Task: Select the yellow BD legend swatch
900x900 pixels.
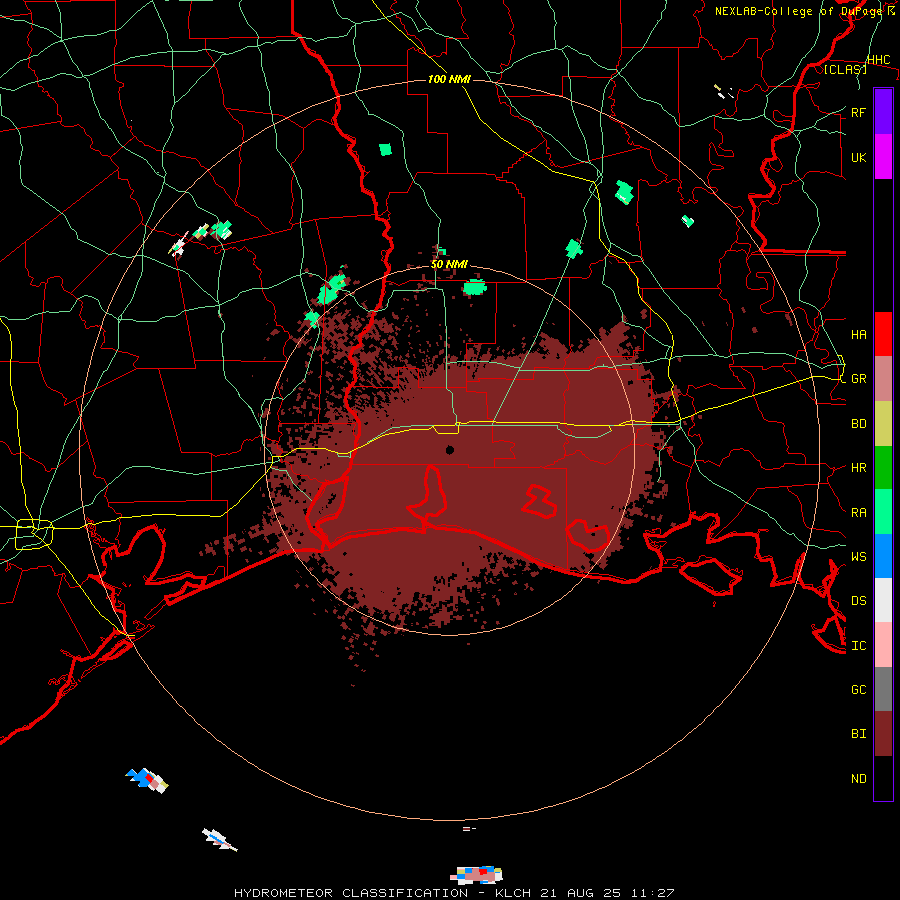Action: 883,423
